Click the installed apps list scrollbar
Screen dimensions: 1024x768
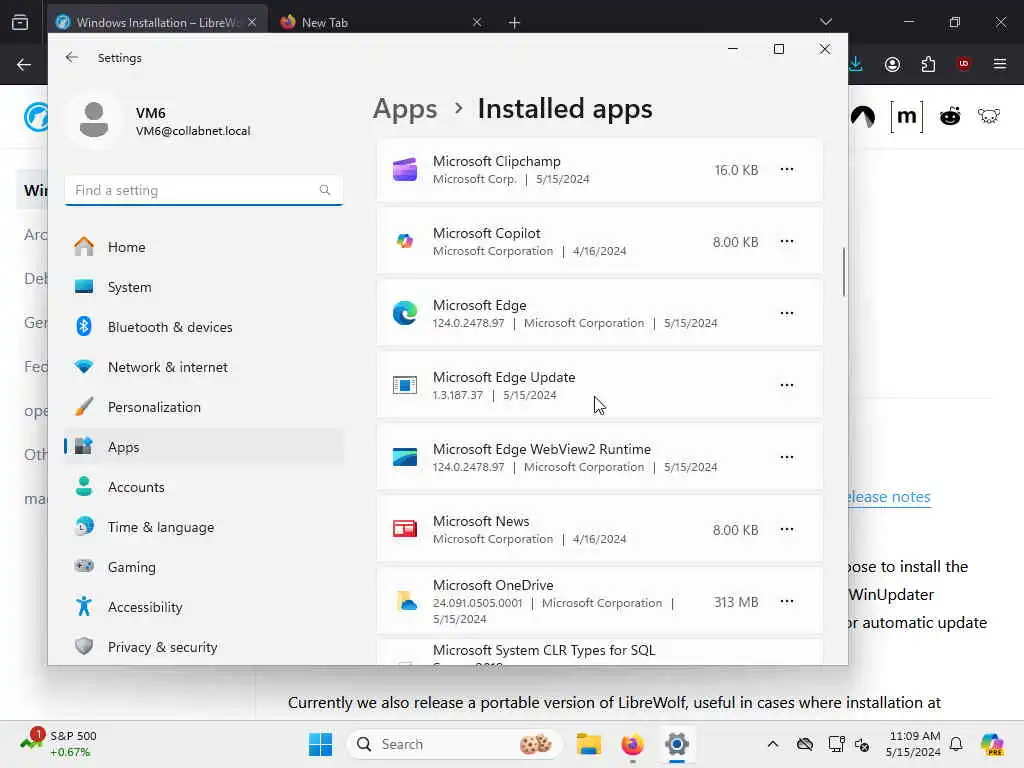pyautogui.click(x=844, y=272)
